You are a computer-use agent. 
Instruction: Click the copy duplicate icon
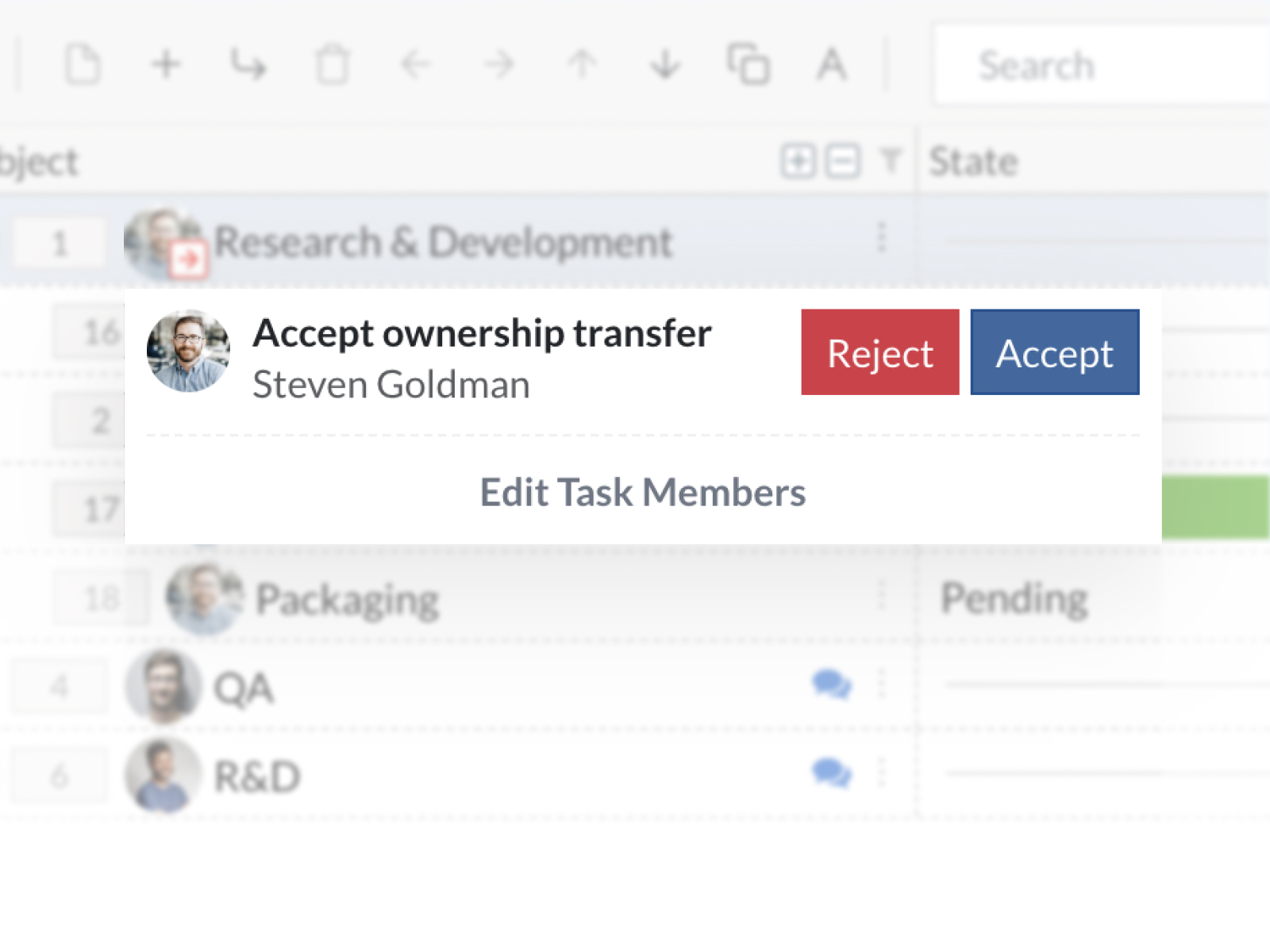tap(748, 64)
